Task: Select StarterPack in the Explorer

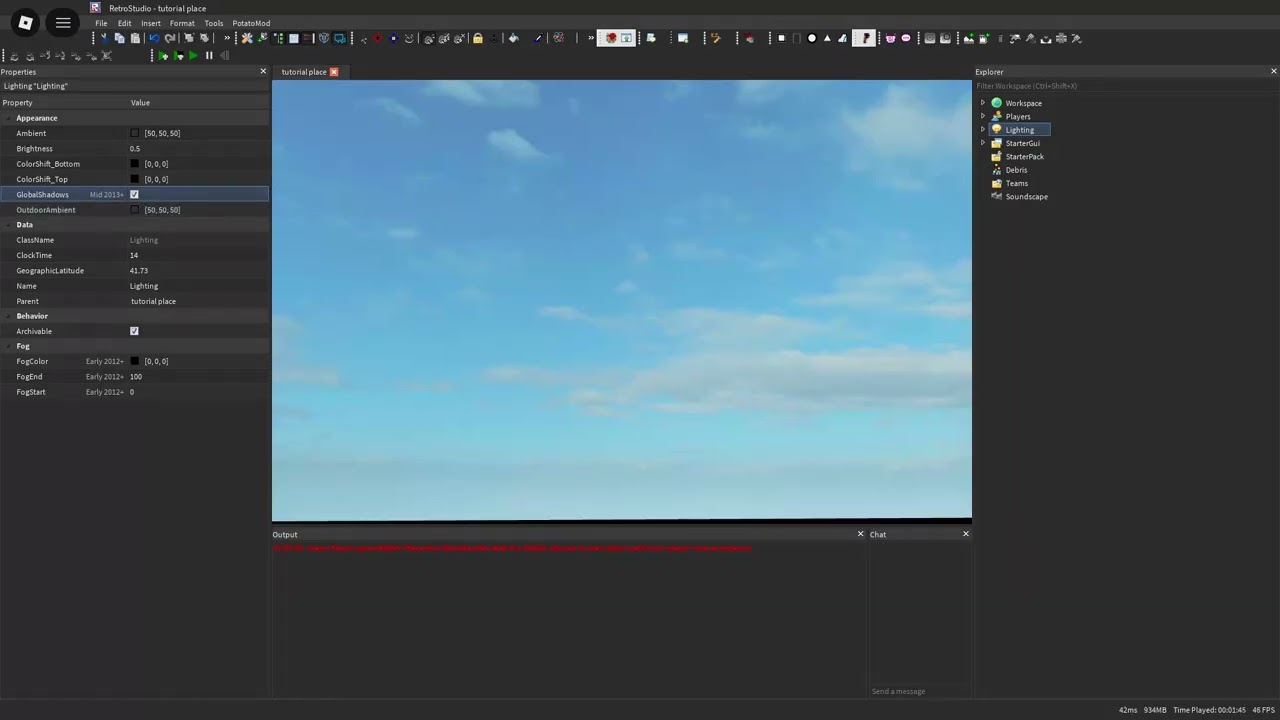Action: pyautogui.click(x=1024, y=157)
